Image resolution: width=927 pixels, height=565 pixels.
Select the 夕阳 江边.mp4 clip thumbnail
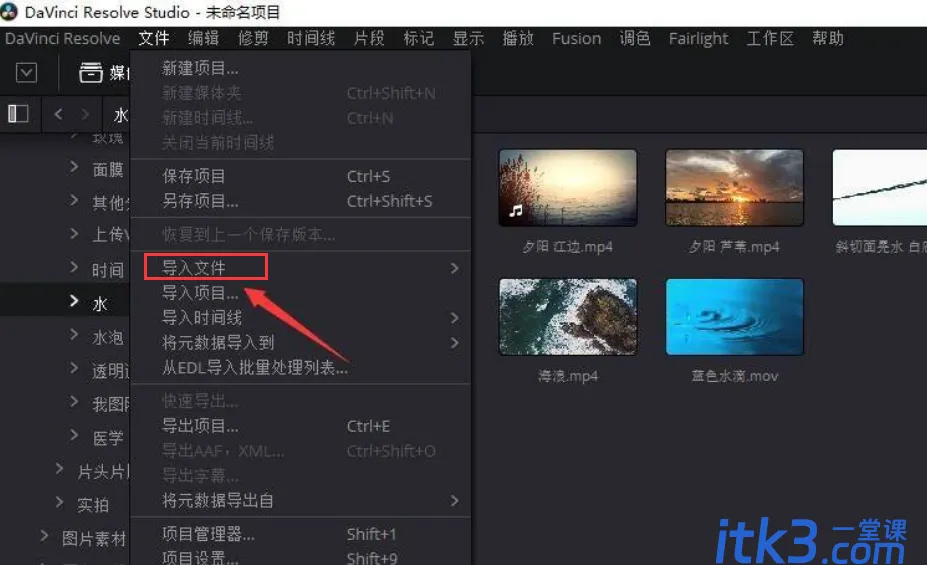(568, 187)
